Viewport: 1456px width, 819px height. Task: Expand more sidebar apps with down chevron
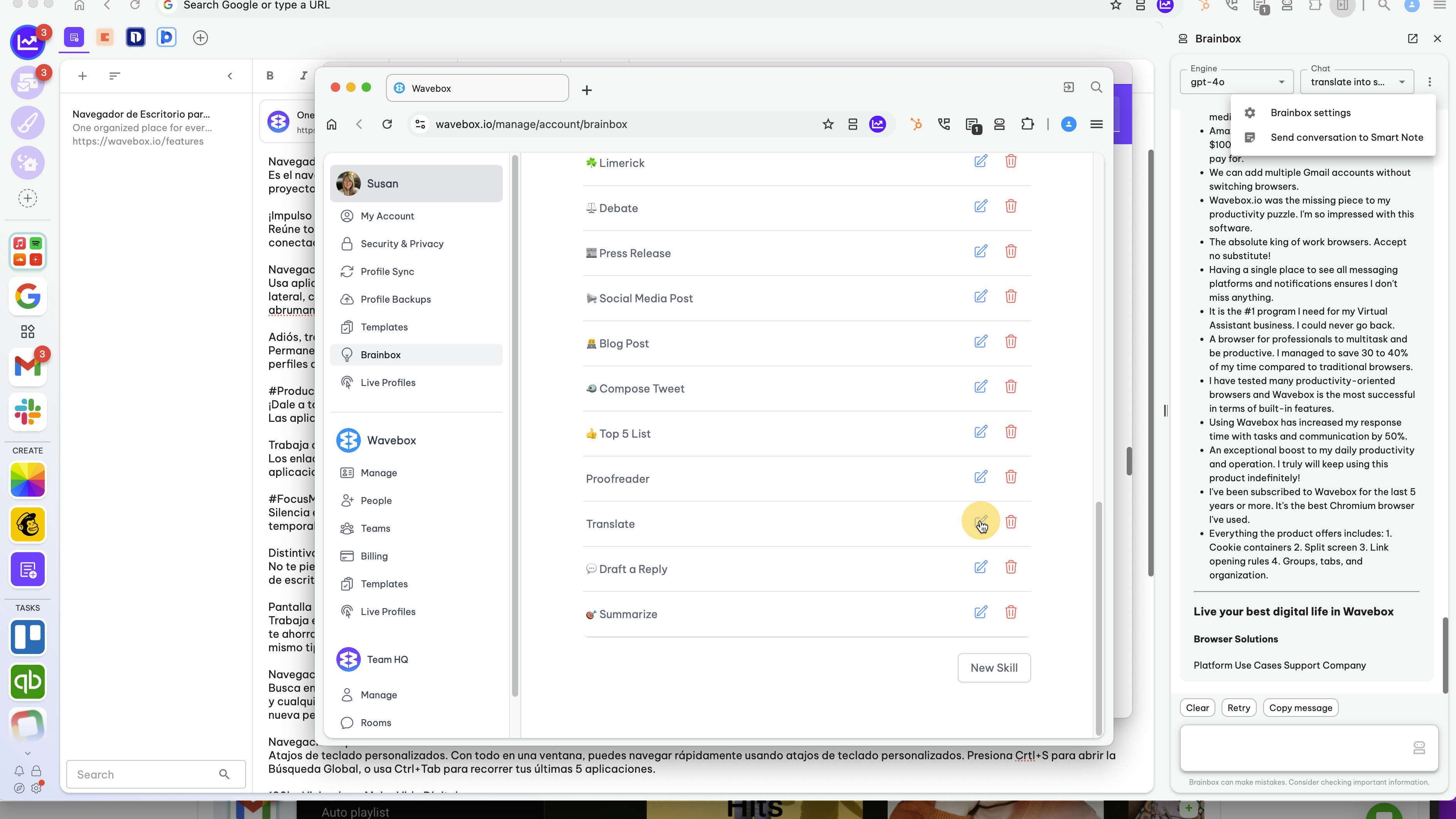pyautogui.click(x=28, y=753)
